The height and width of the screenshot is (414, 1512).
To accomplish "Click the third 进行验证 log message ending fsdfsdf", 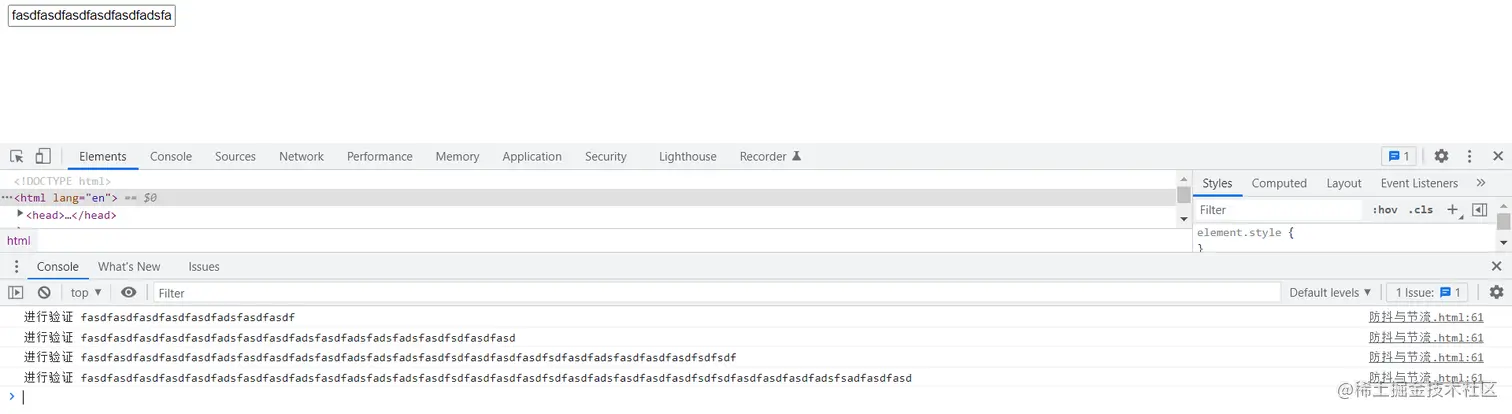I will (x=380, y=357).
